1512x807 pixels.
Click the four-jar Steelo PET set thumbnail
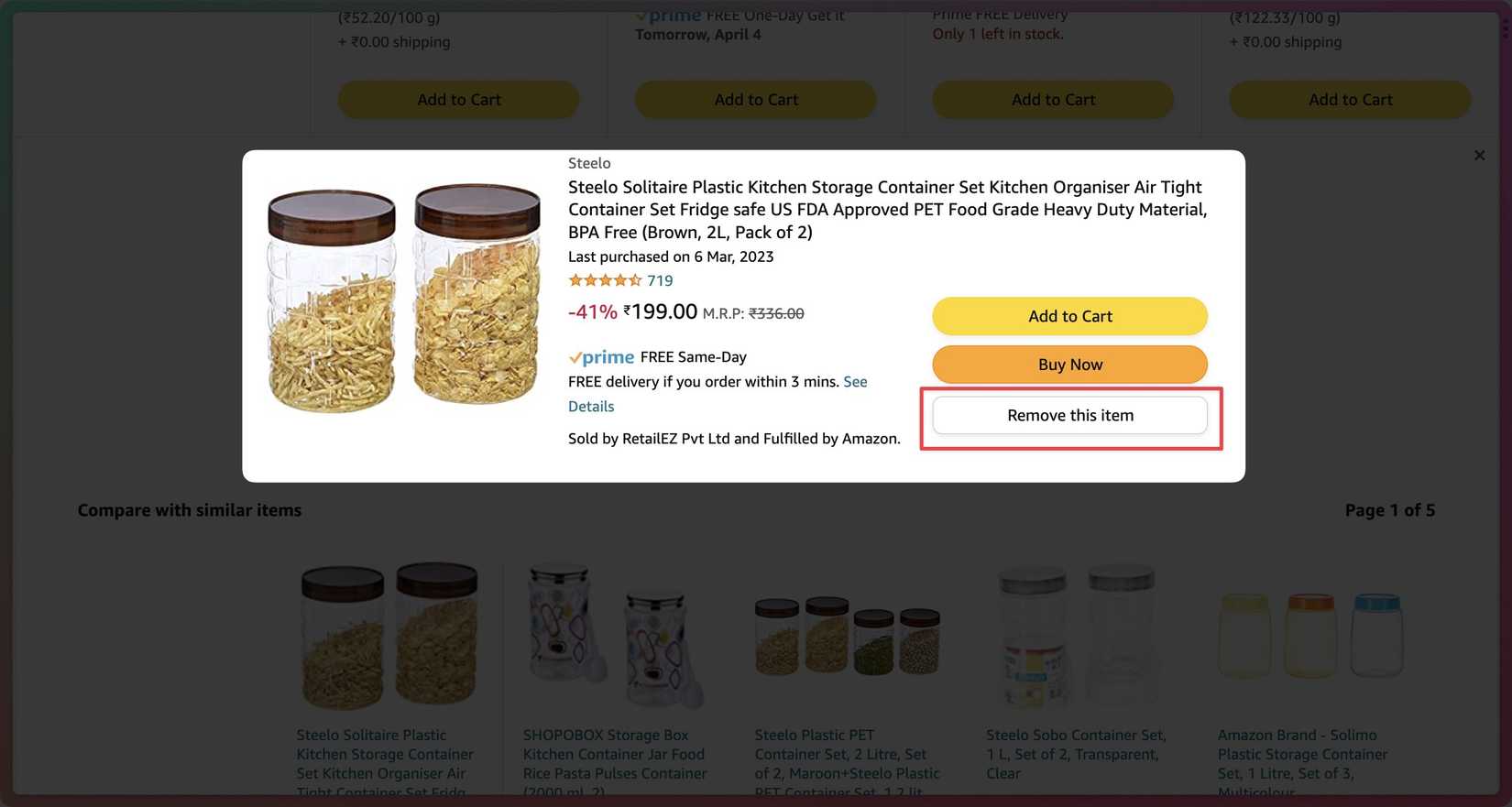(x=847, y=637)
